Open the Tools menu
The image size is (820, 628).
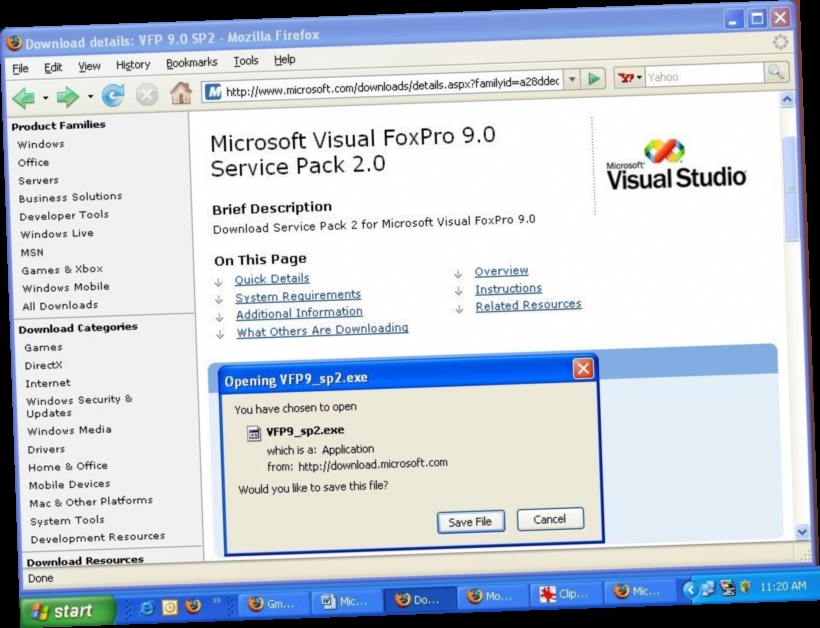246,61
